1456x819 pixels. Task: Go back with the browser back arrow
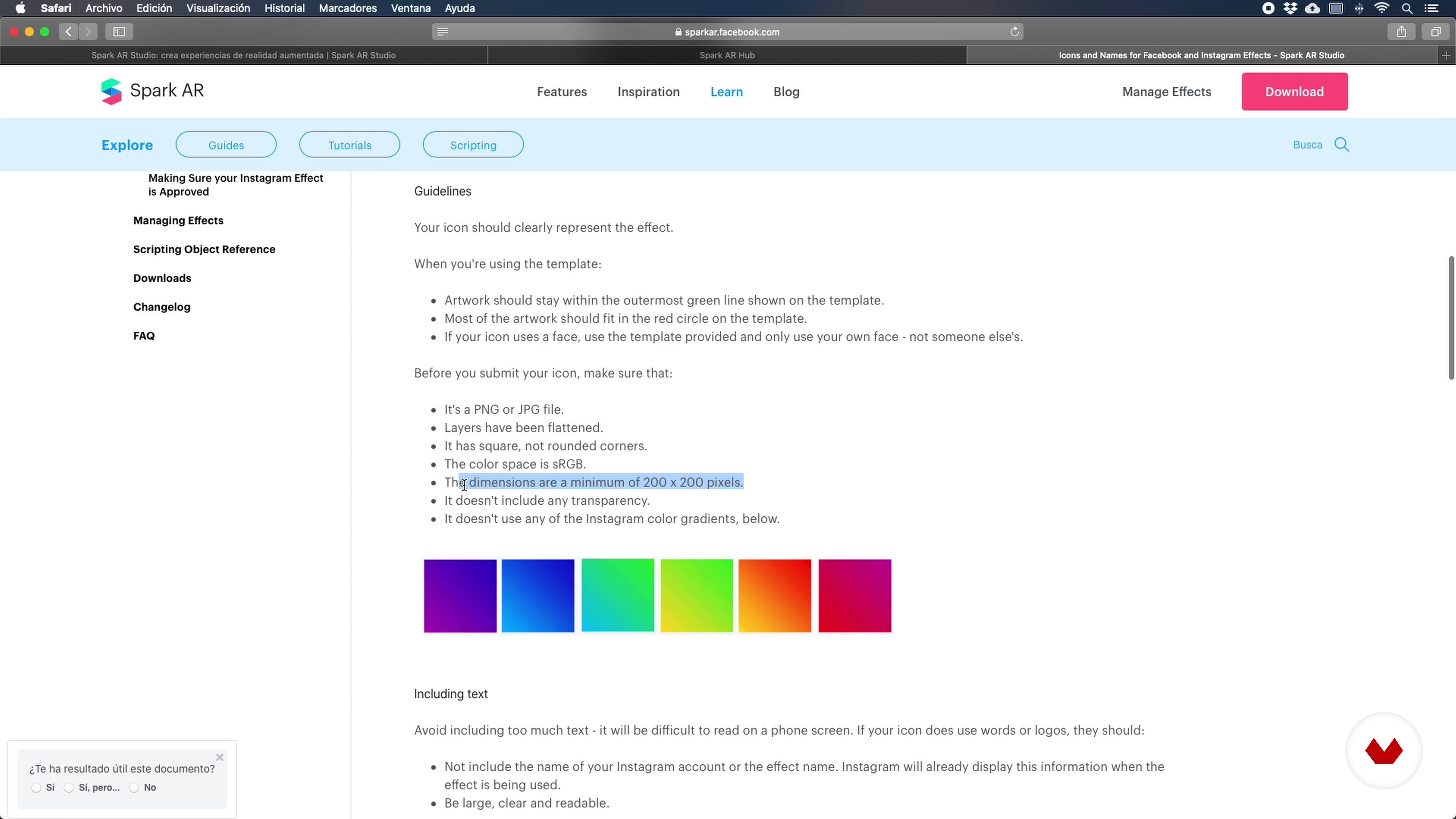68,31
